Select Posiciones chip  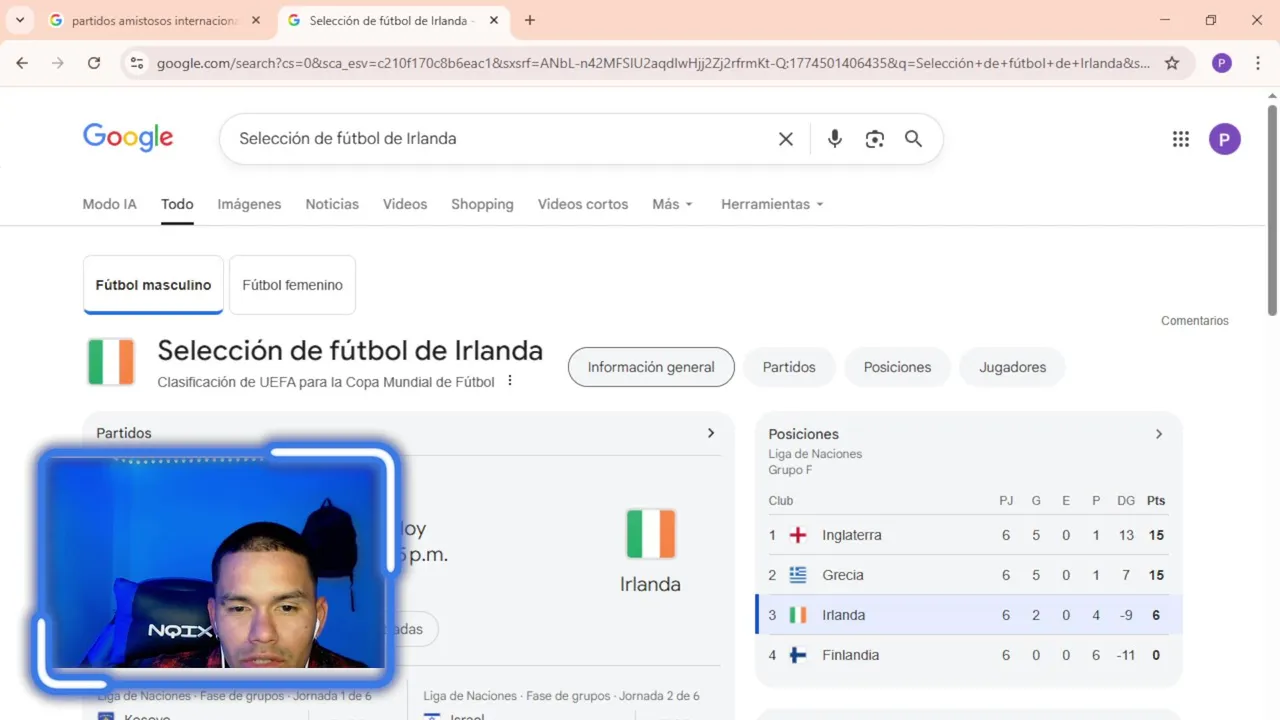pos(897,367)
